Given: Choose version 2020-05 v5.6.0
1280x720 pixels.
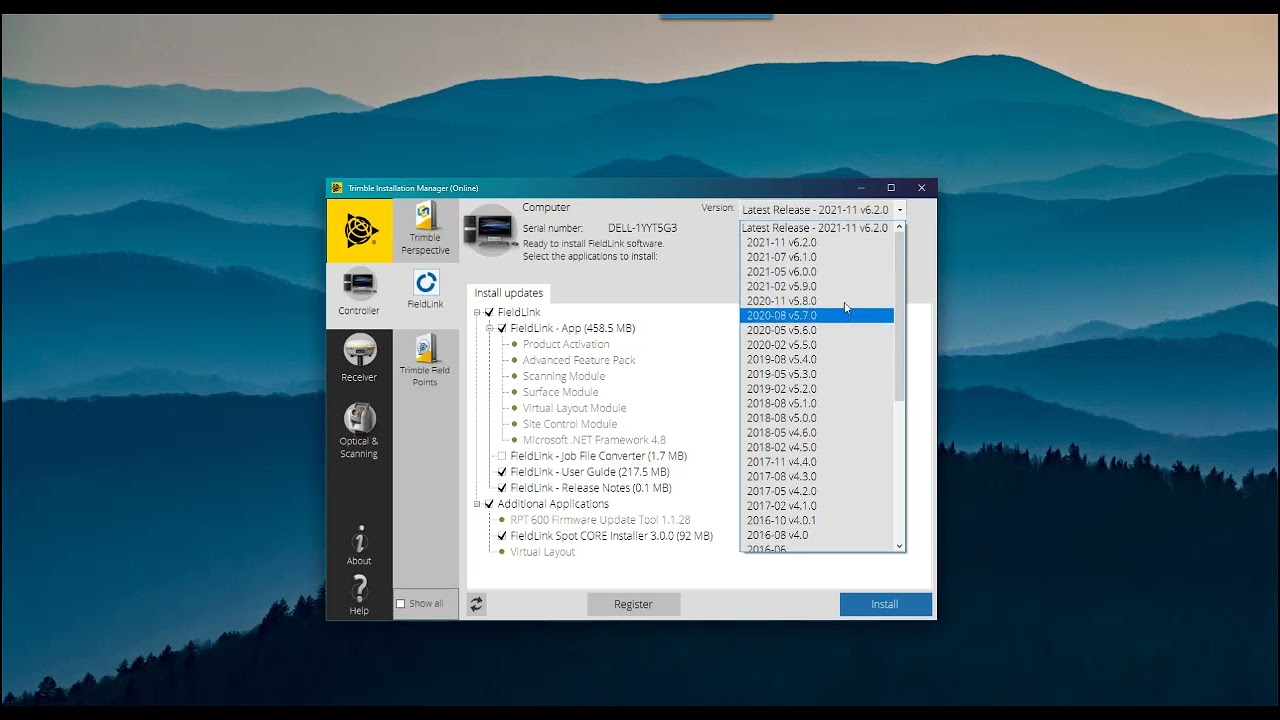Looking at the screenshot, I should click(816, 330).
